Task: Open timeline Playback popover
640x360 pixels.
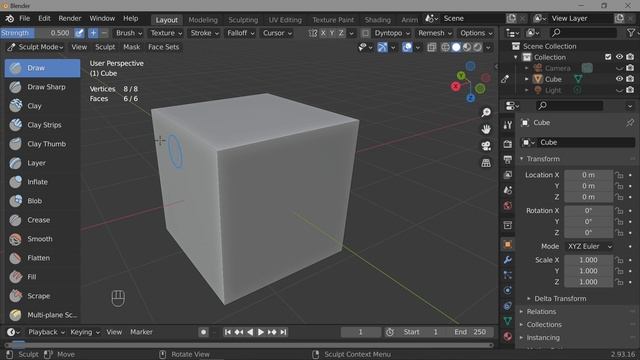Action: click(x=46, y=332)
